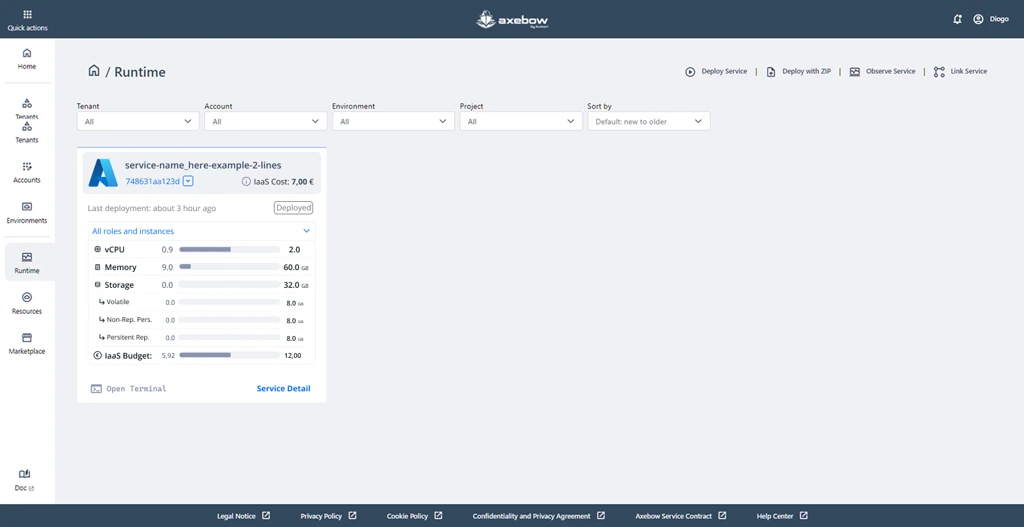Image resolution: width=1024 pixels, height=527 pixels.
Task: Open the Environment filter dropdown
Action: coord(393,121)
